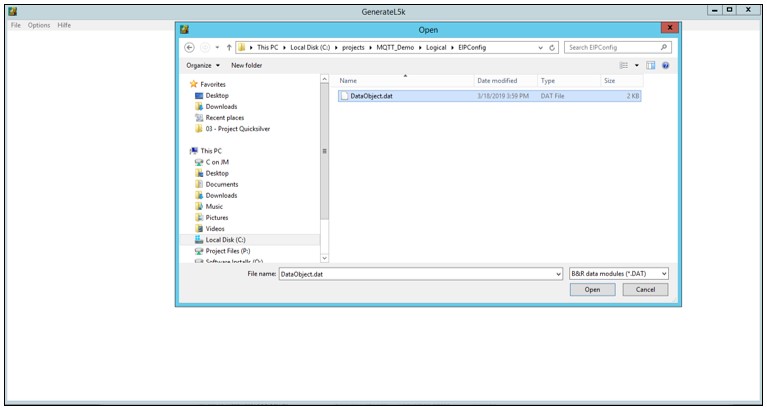
Task: Click the Back navigation arrow
Action: tap(190, 47)
